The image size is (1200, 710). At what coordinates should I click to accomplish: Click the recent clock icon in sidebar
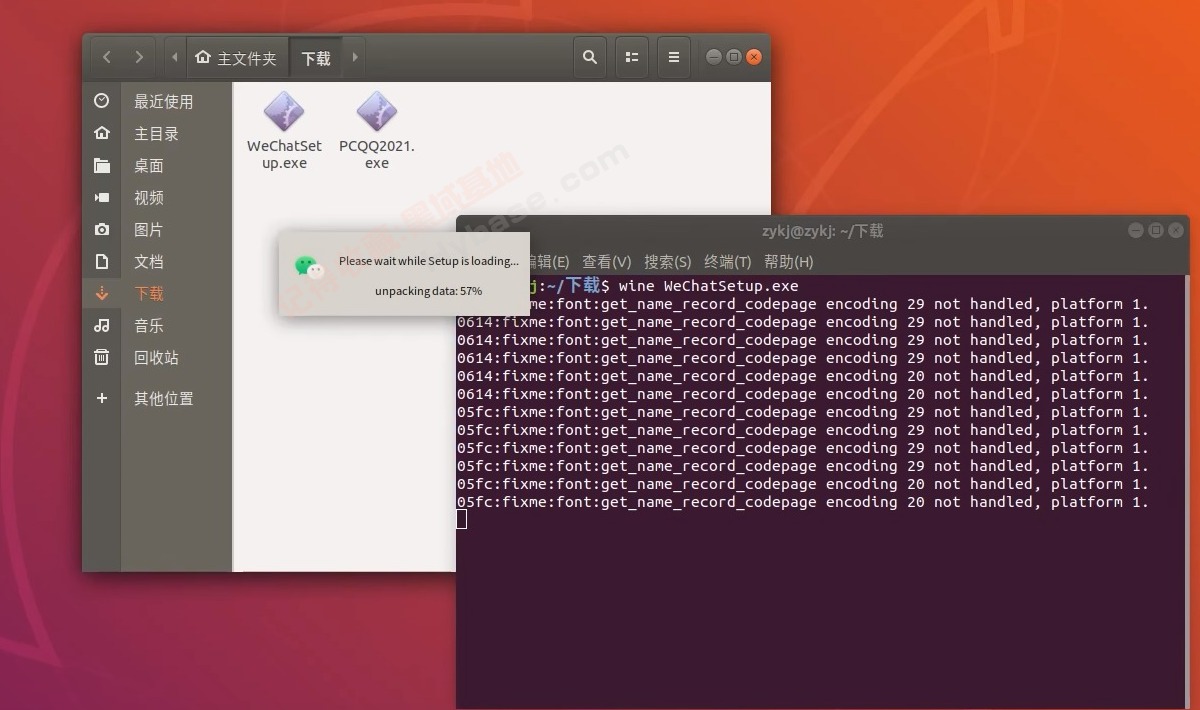point(101,101)
